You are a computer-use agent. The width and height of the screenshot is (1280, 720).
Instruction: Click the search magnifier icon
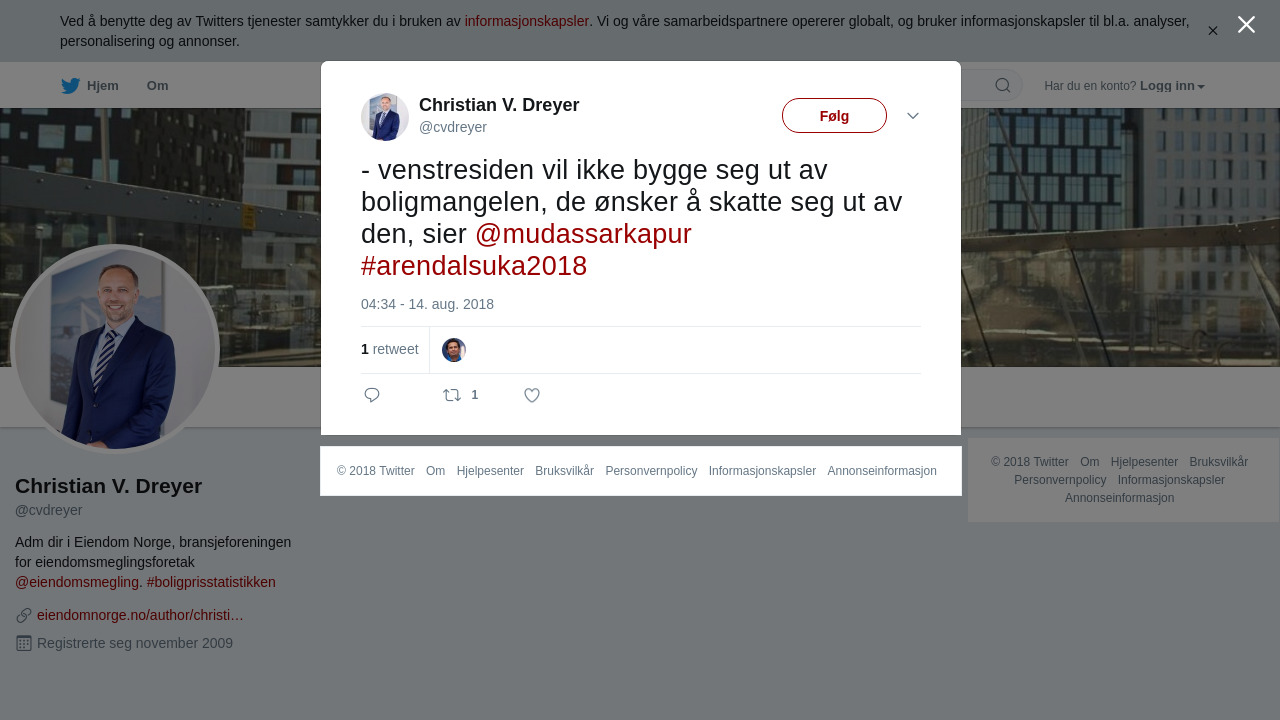pyautogui.click(x=1002, y=85)
